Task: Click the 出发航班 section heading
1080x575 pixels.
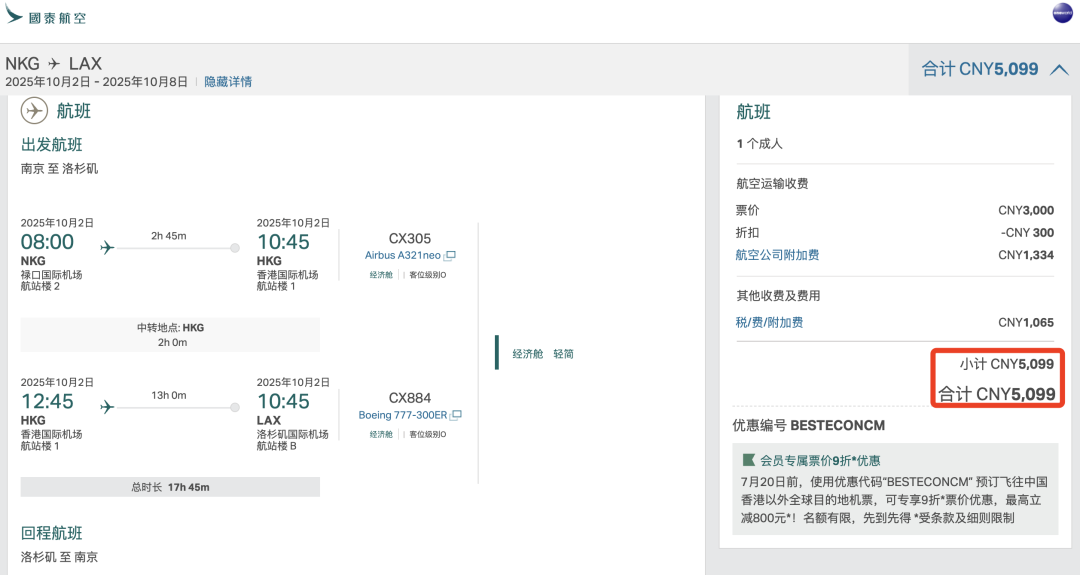Action: (x=52, y=145)
